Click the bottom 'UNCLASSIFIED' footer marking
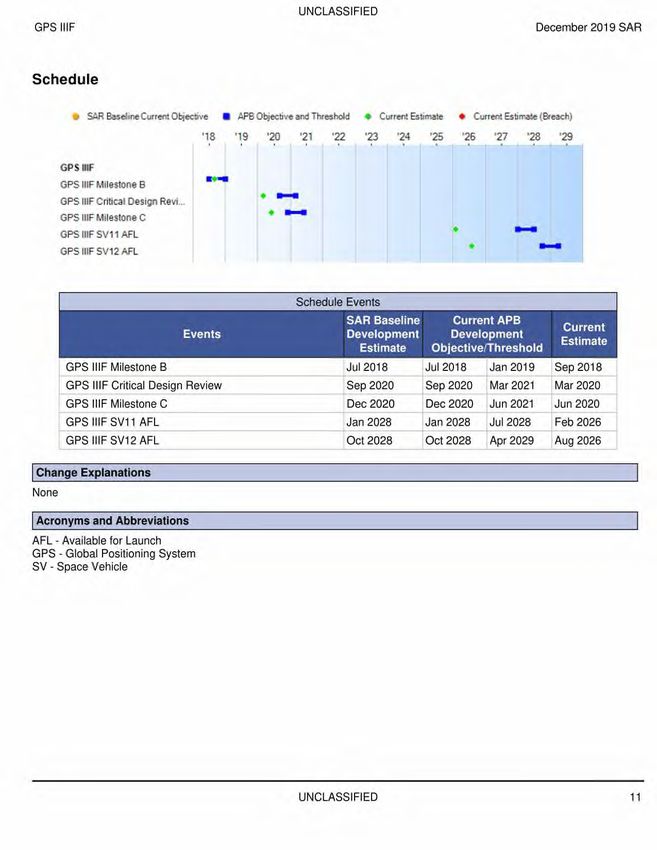Screen dimensions: 657x850 click(338, 797)
